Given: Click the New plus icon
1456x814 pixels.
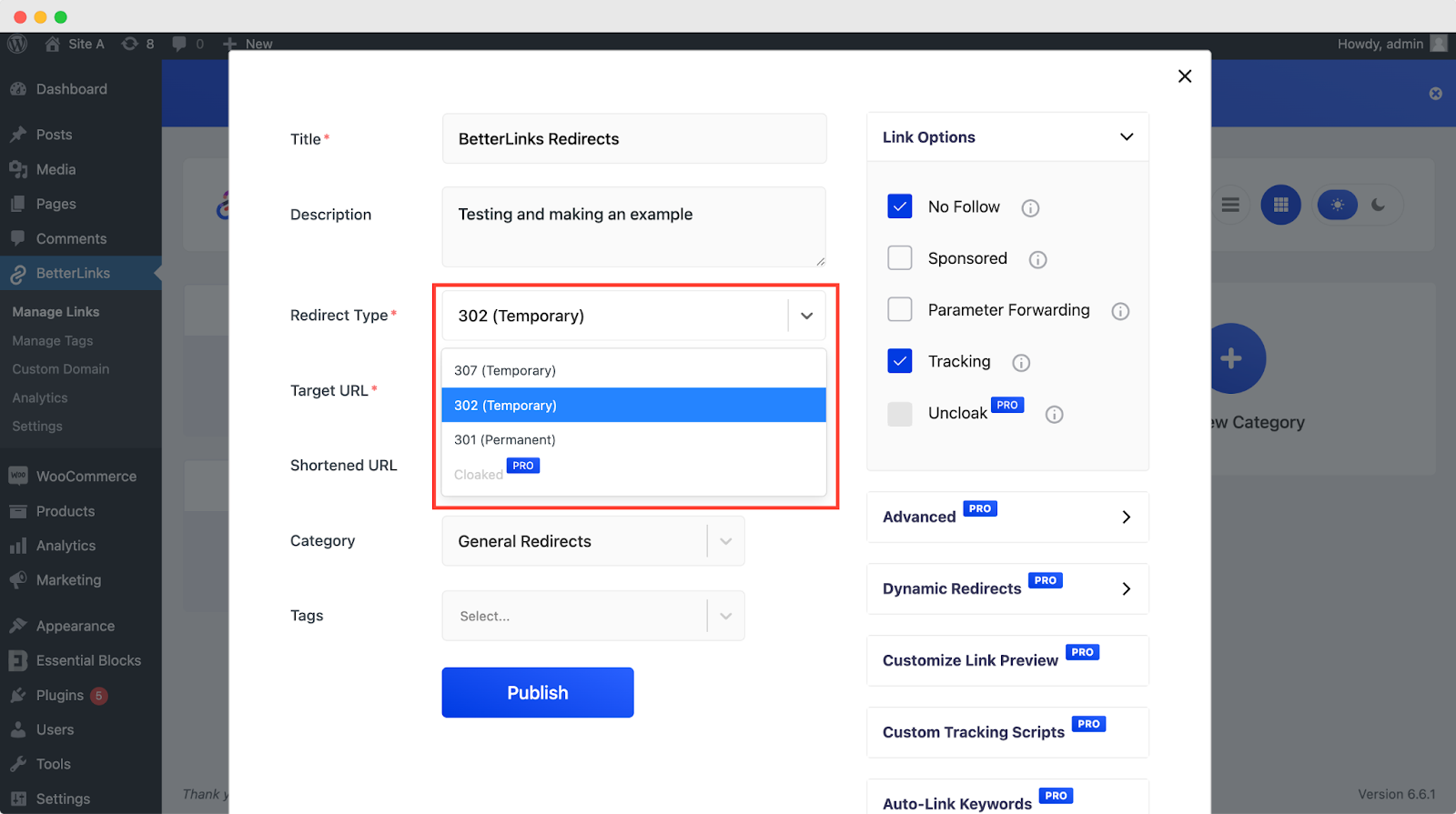Looking at the screenshot, I should (229, 44).
